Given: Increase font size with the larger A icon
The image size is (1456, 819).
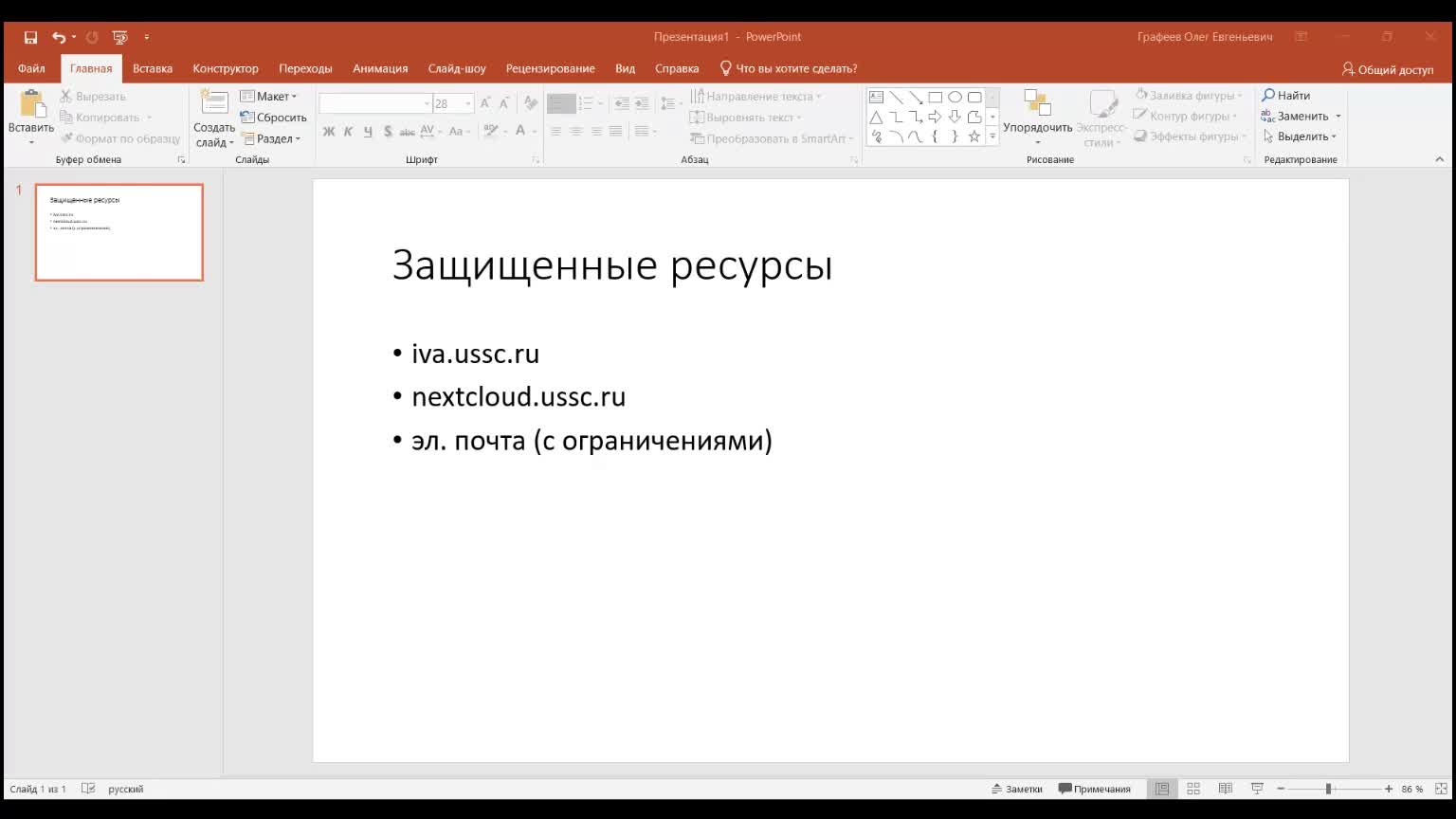Looking at the screenshot, I should (485, 103).
